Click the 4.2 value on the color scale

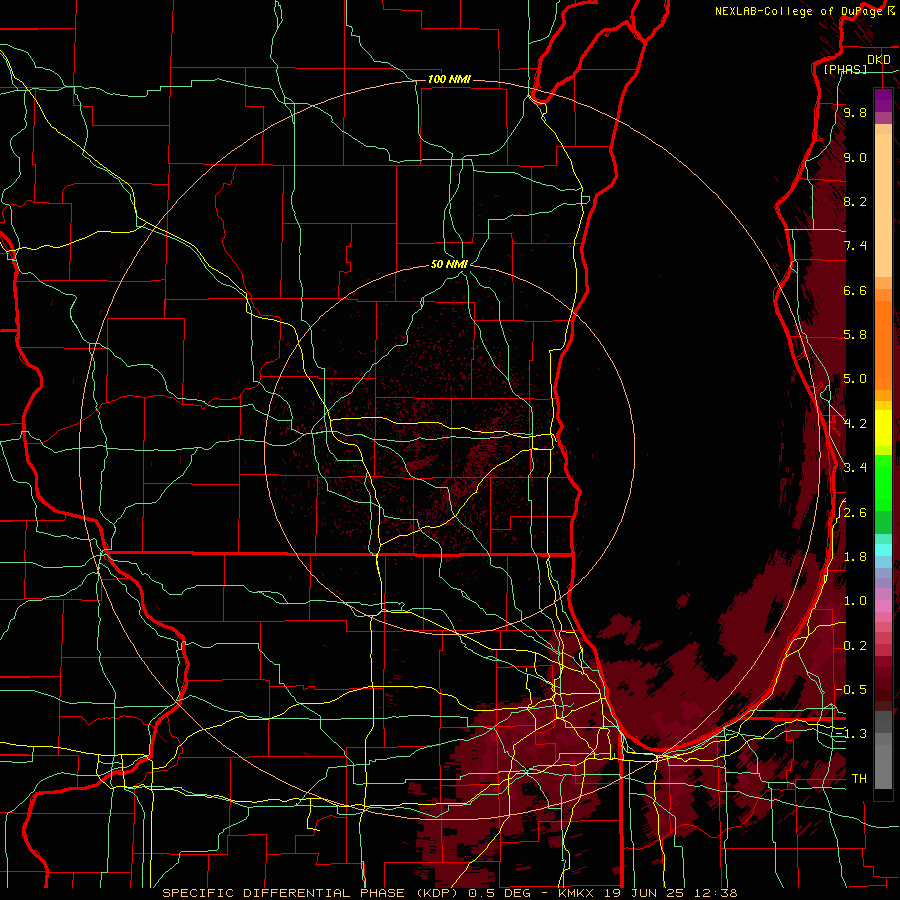[855, 424]
